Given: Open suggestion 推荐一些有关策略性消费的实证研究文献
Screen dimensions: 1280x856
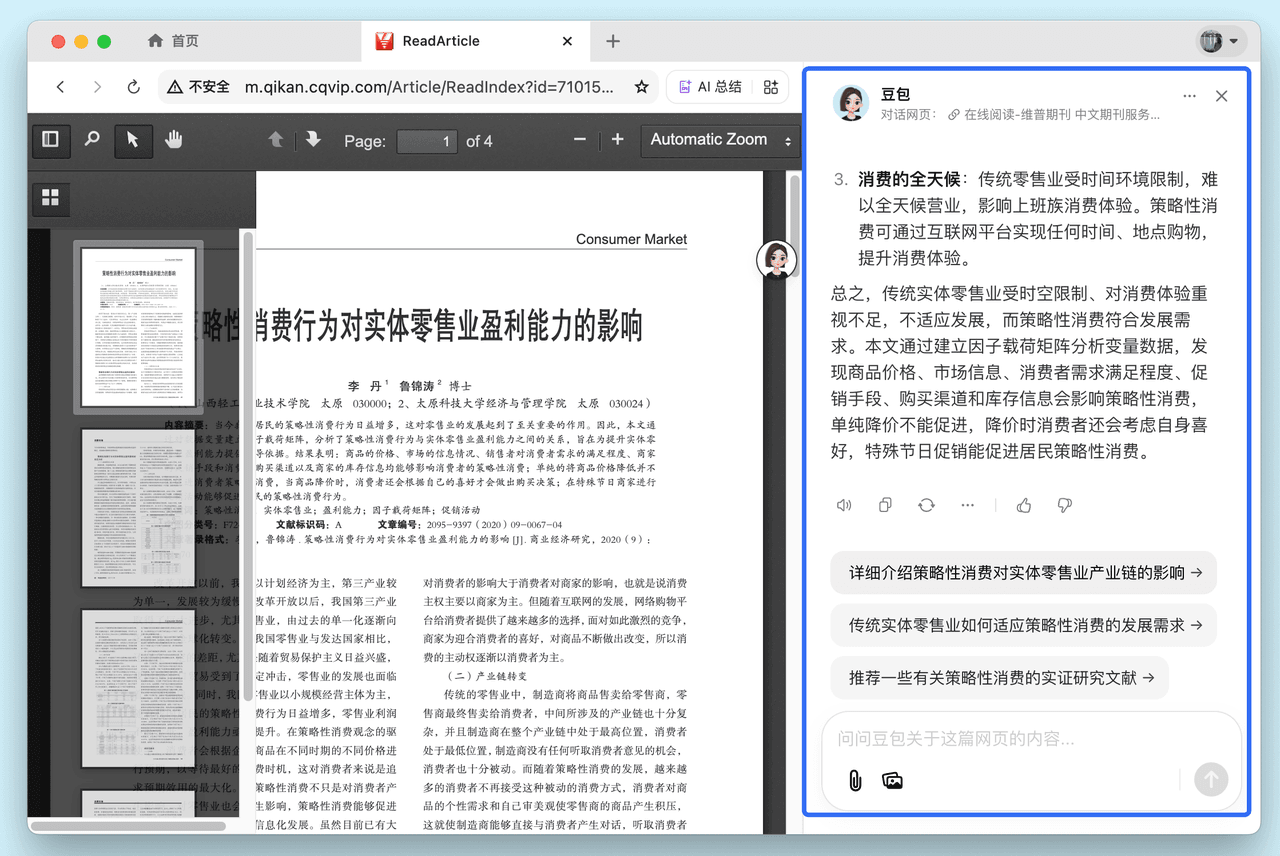Looking at the screenshot, I should (1000, 677).
